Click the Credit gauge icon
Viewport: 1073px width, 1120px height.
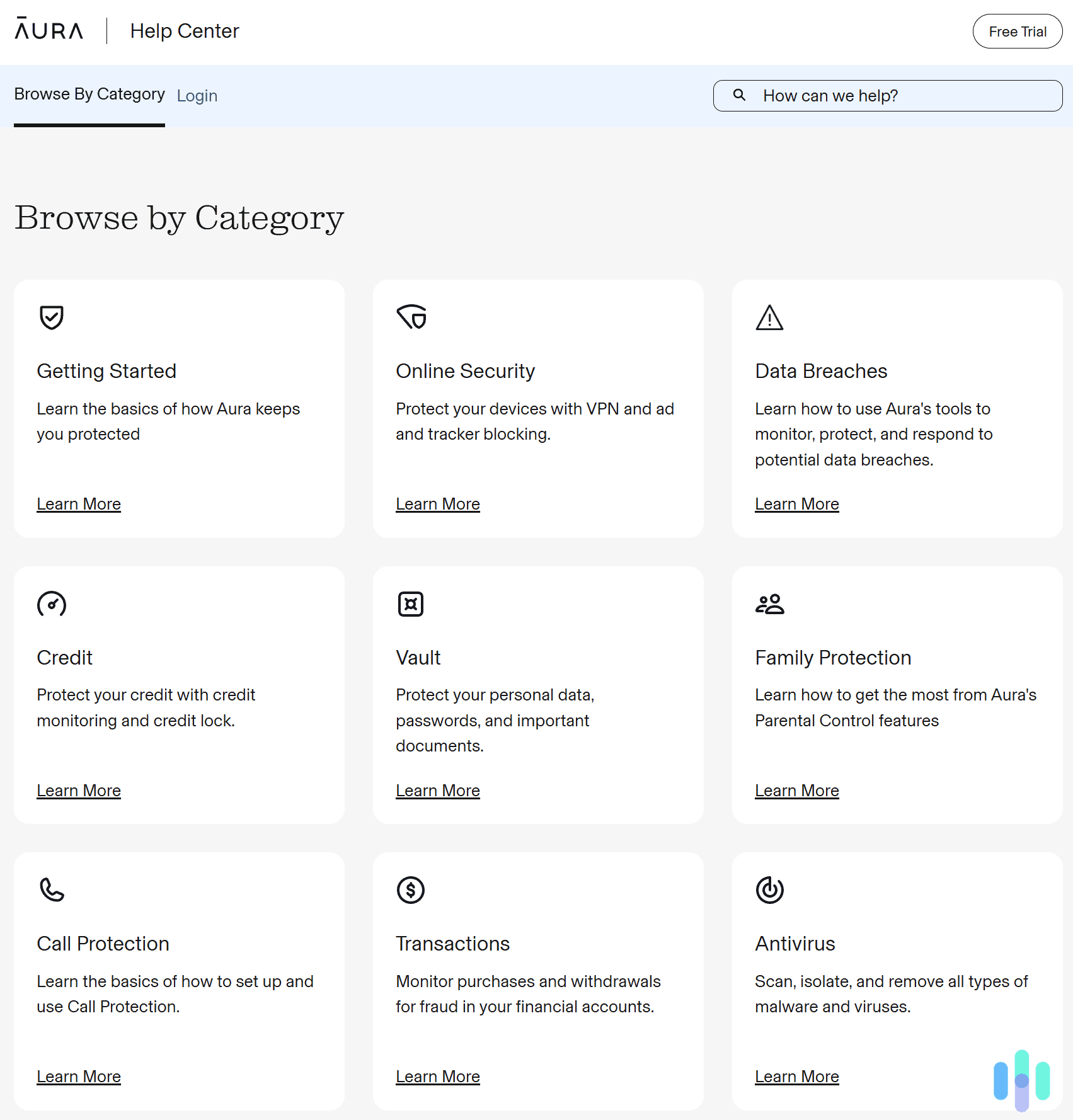click(x=52, y=604)
